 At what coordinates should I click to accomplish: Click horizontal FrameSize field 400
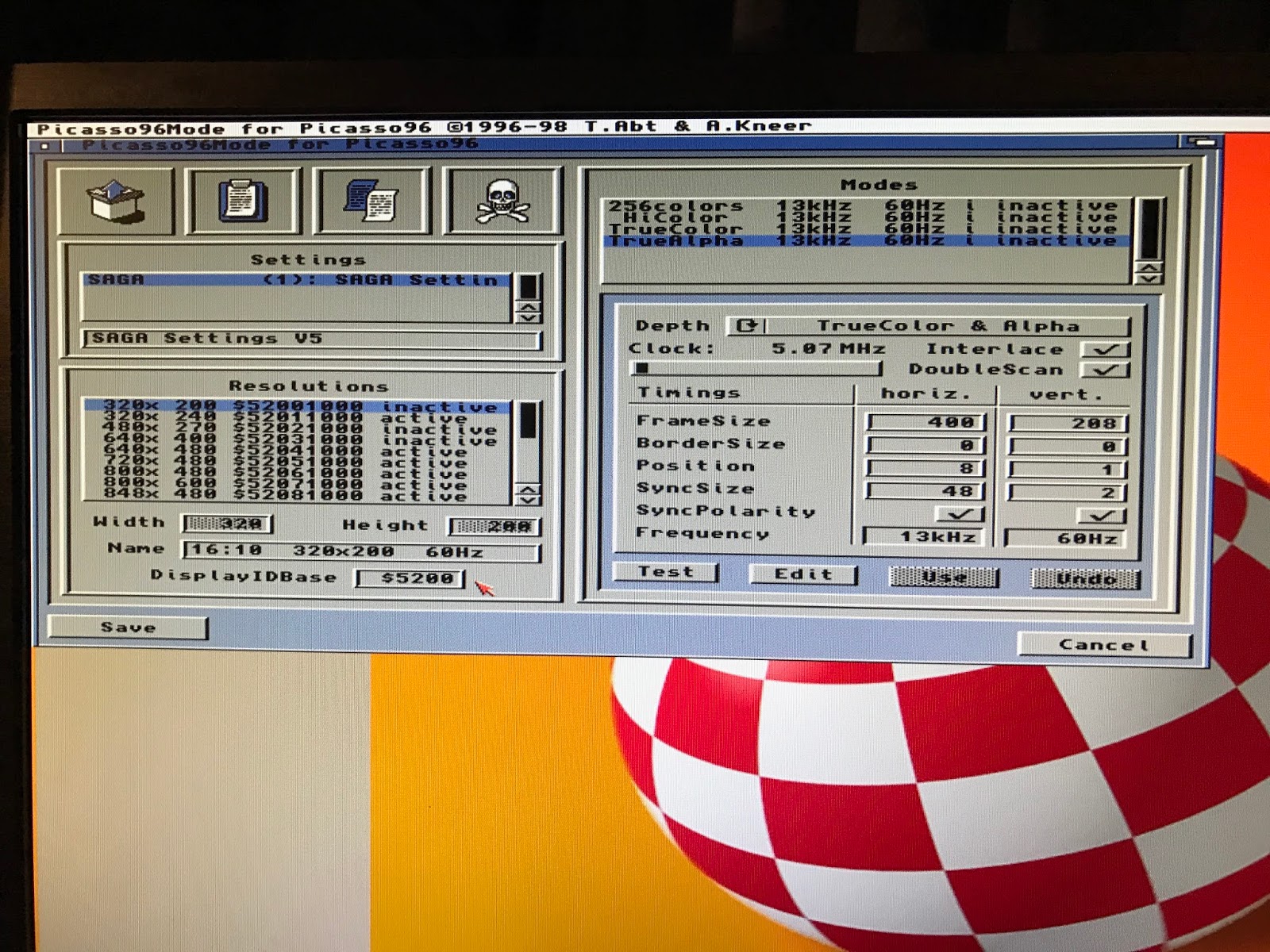coord(926,422)
